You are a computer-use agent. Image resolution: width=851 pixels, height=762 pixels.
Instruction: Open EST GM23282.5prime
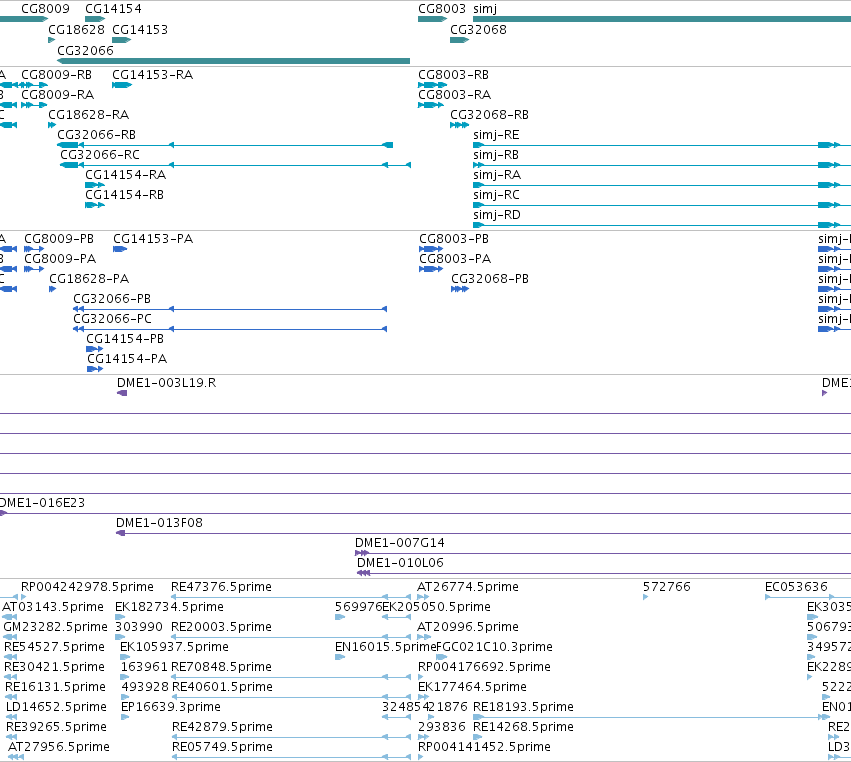[55, 627]
